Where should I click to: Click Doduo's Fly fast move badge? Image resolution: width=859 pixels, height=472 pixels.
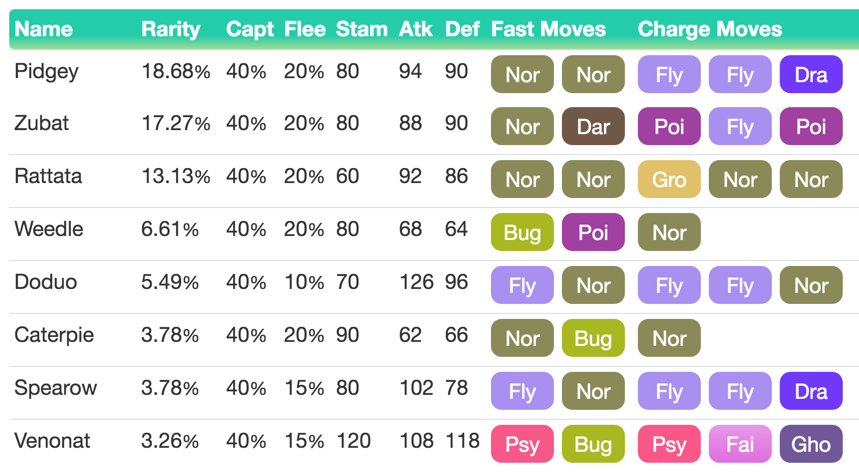tap(522, 285)
